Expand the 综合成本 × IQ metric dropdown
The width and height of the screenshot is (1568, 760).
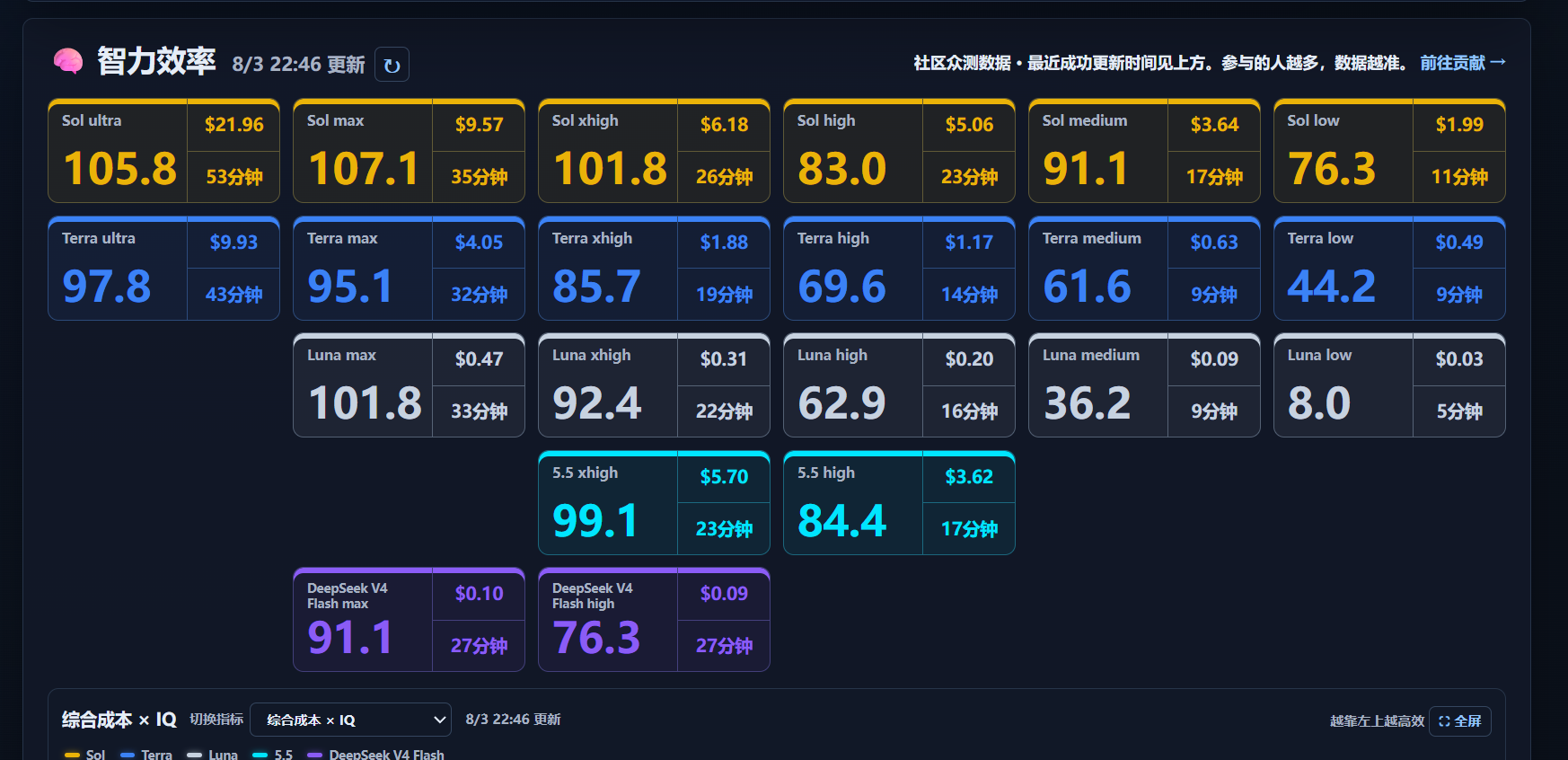click(x=350, y=720)
